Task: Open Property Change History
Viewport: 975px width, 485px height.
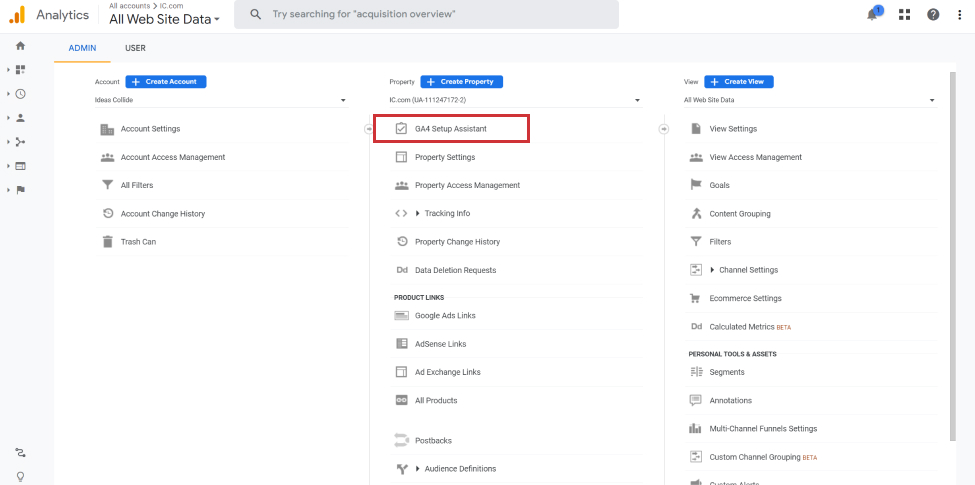Action: 458,242
